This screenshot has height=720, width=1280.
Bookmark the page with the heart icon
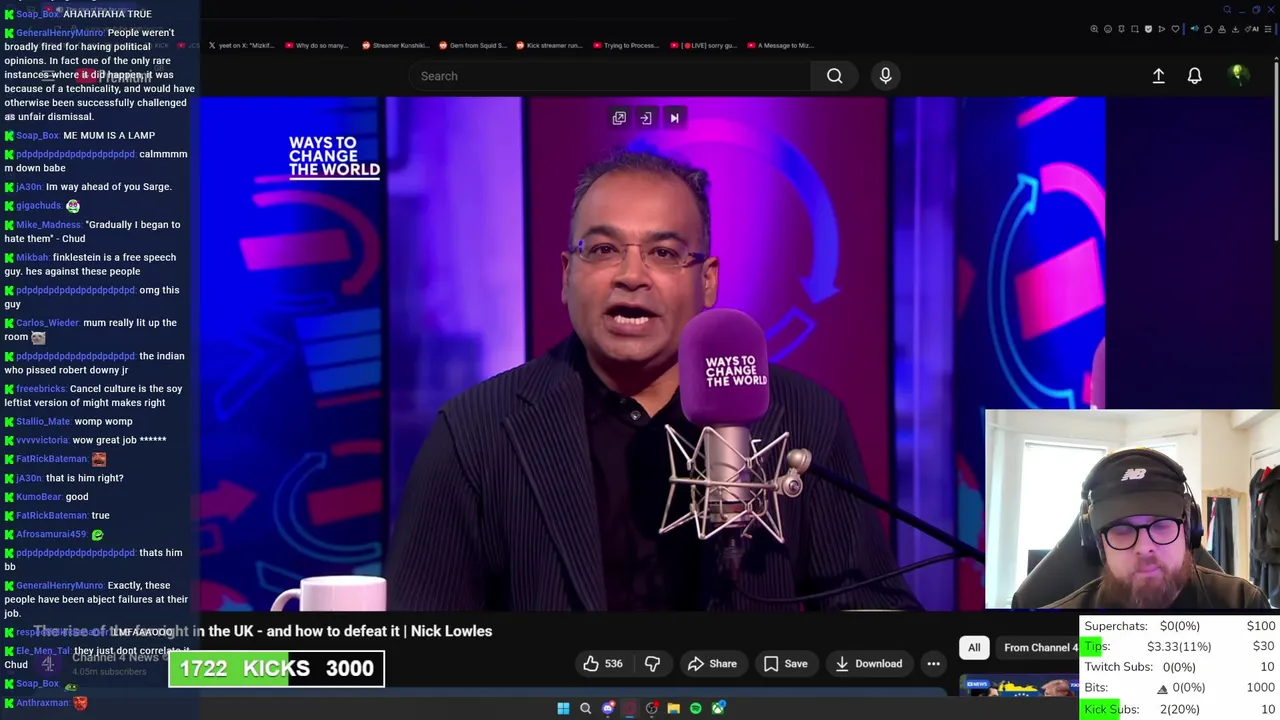[x=1175, y=29]
